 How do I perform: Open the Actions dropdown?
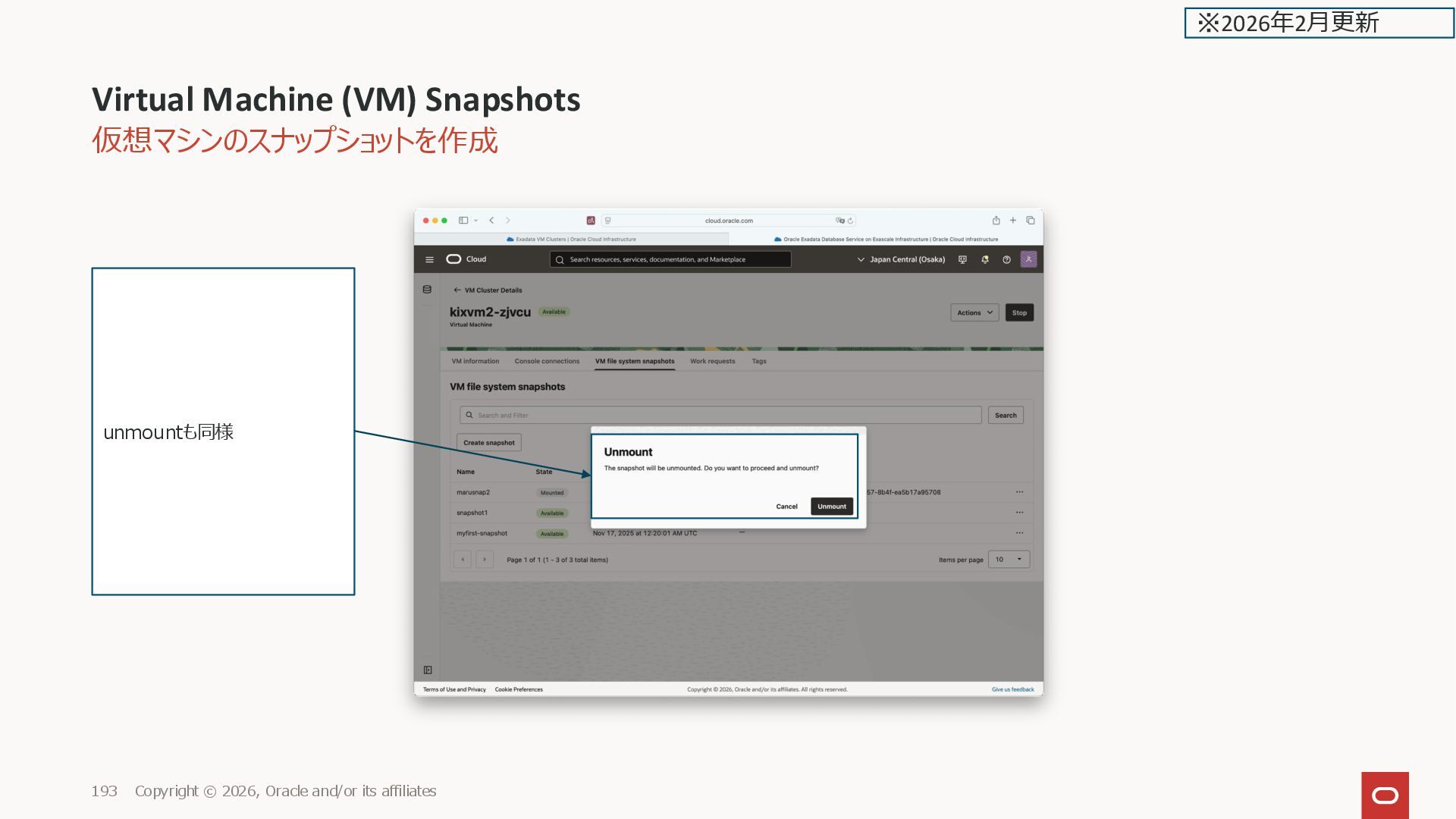point(974,312)
